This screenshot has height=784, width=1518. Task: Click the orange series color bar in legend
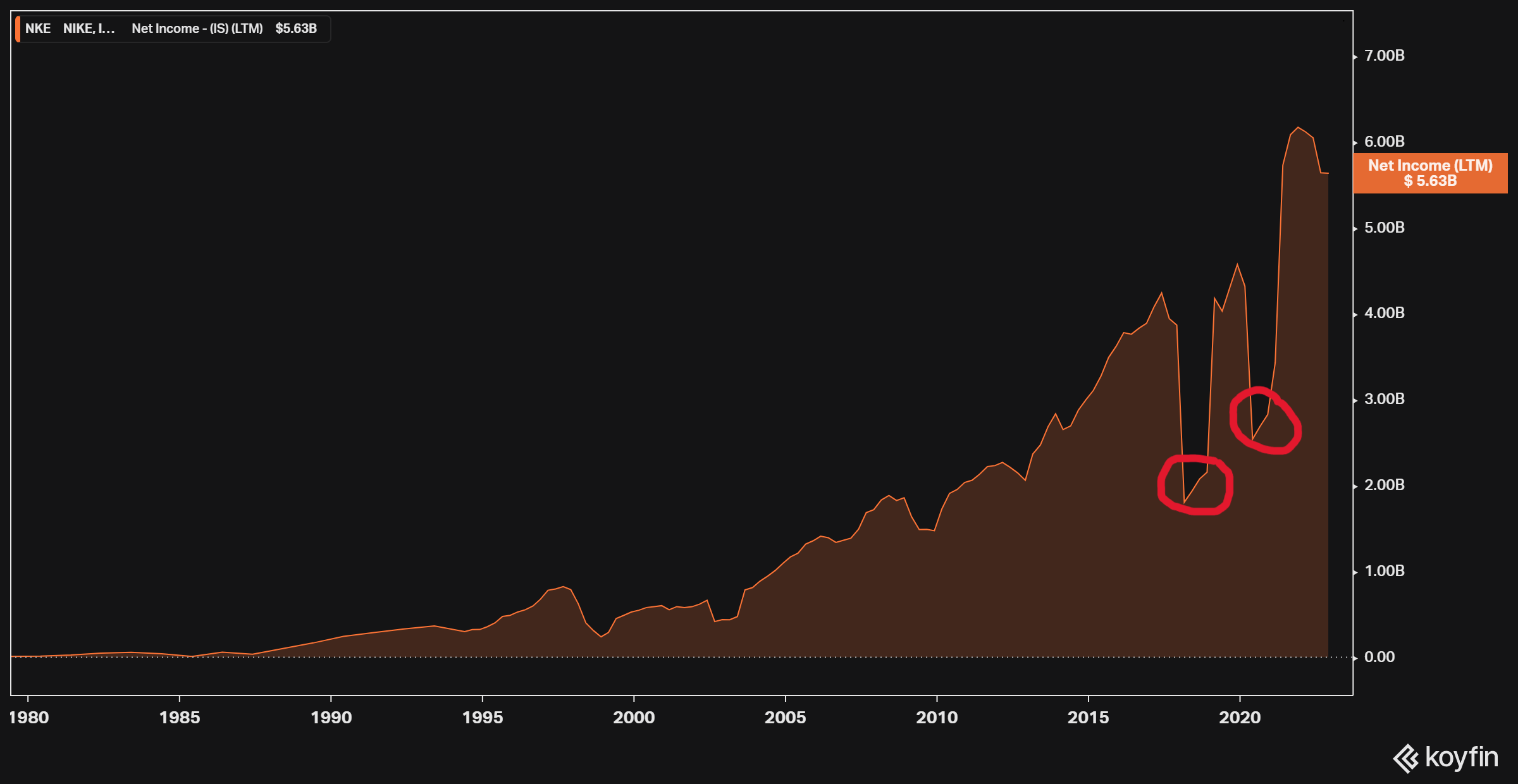click(x=18, y=29)
